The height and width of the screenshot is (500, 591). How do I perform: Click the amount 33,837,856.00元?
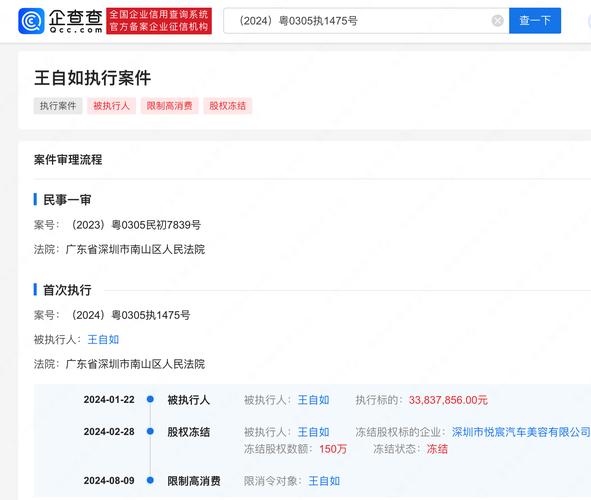(x=448, y=400)
